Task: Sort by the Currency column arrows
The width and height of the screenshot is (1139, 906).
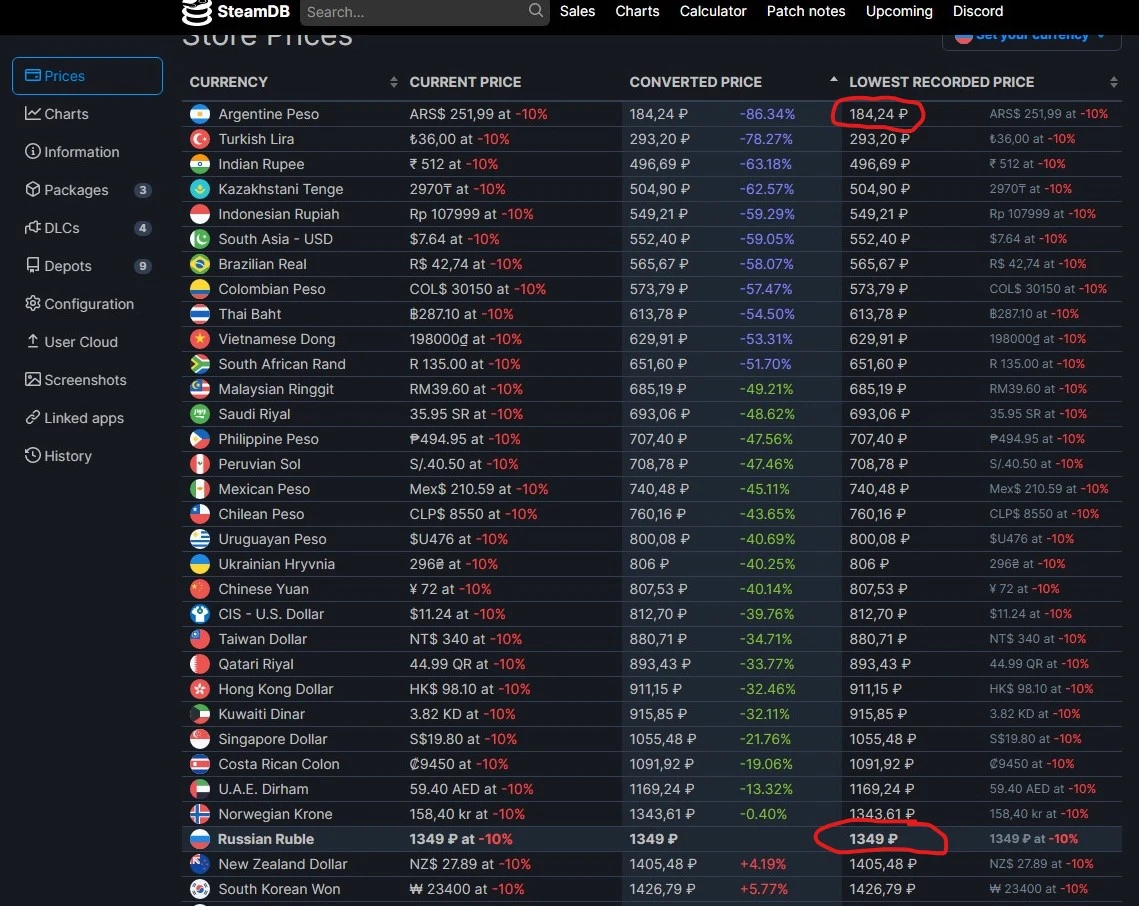Action: pyautogui.click(x=394, y=82)
